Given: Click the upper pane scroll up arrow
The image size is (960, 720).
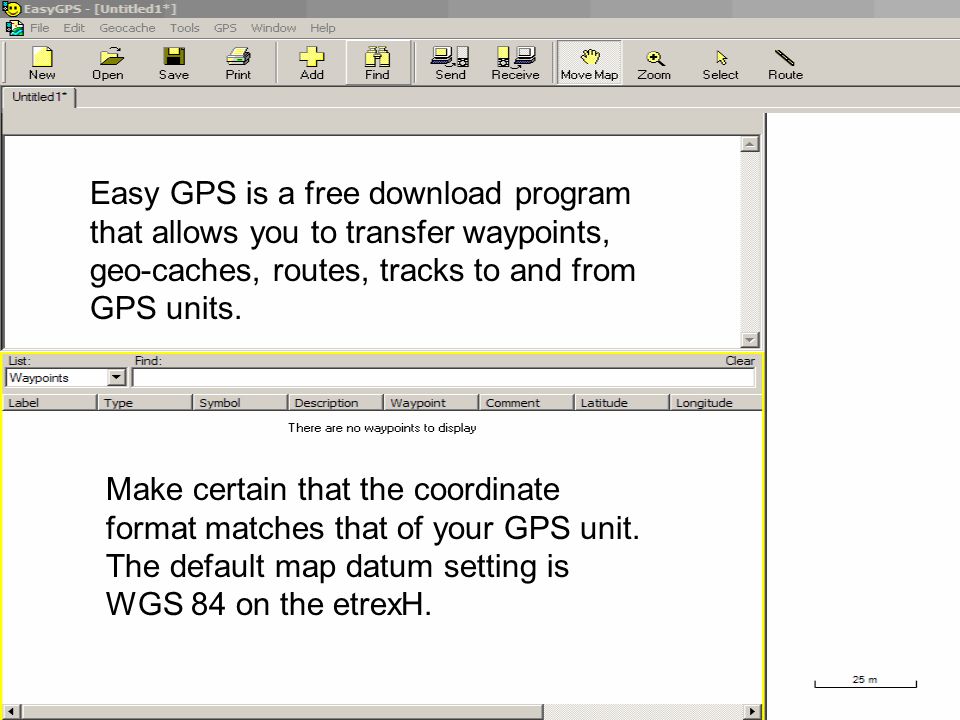Looking at the screenshot, I should coord(750,144).
